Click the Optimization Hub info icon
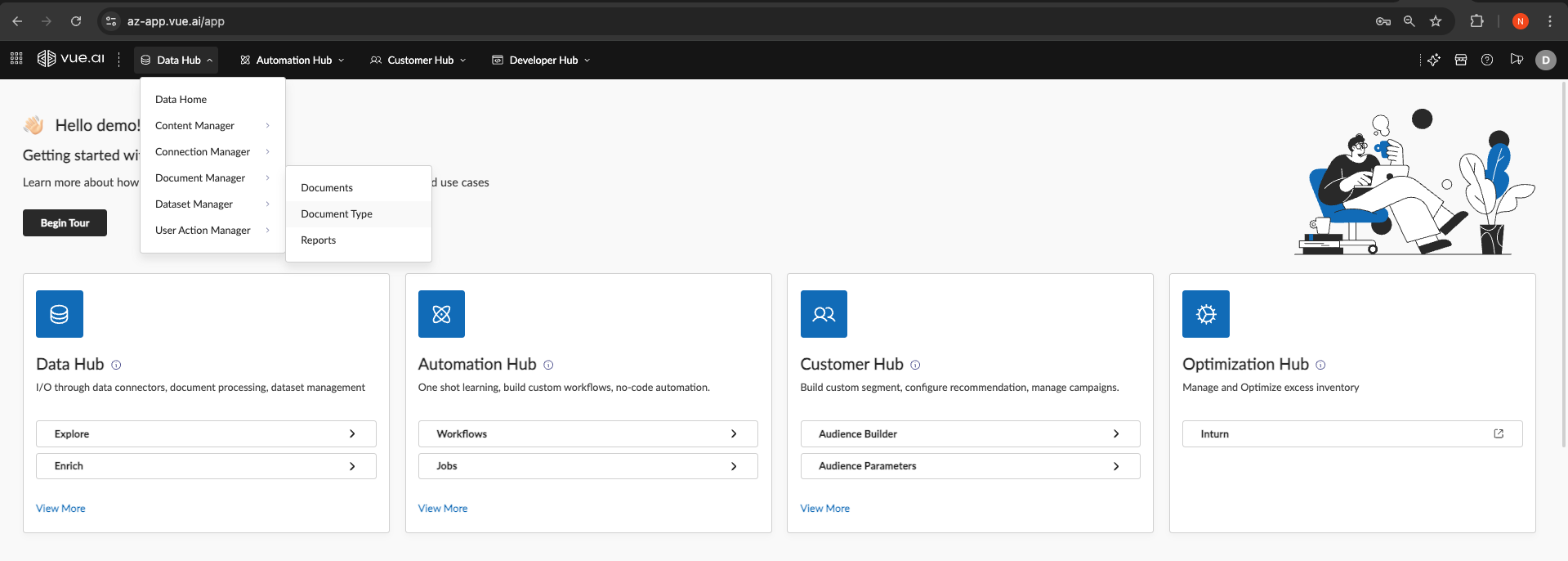Viewport: 1568px width, 561px height. point(1320,366)
